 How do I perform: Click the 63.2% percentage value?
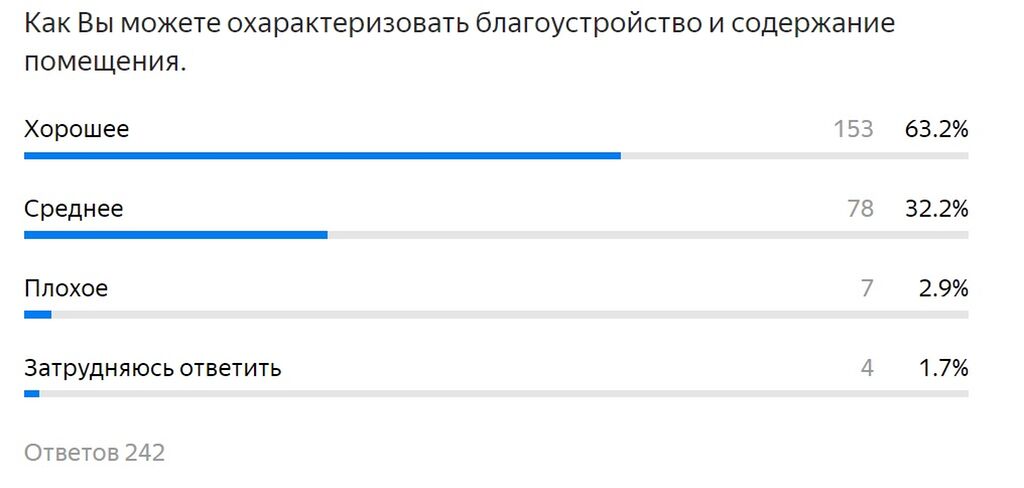pos(936,129)
